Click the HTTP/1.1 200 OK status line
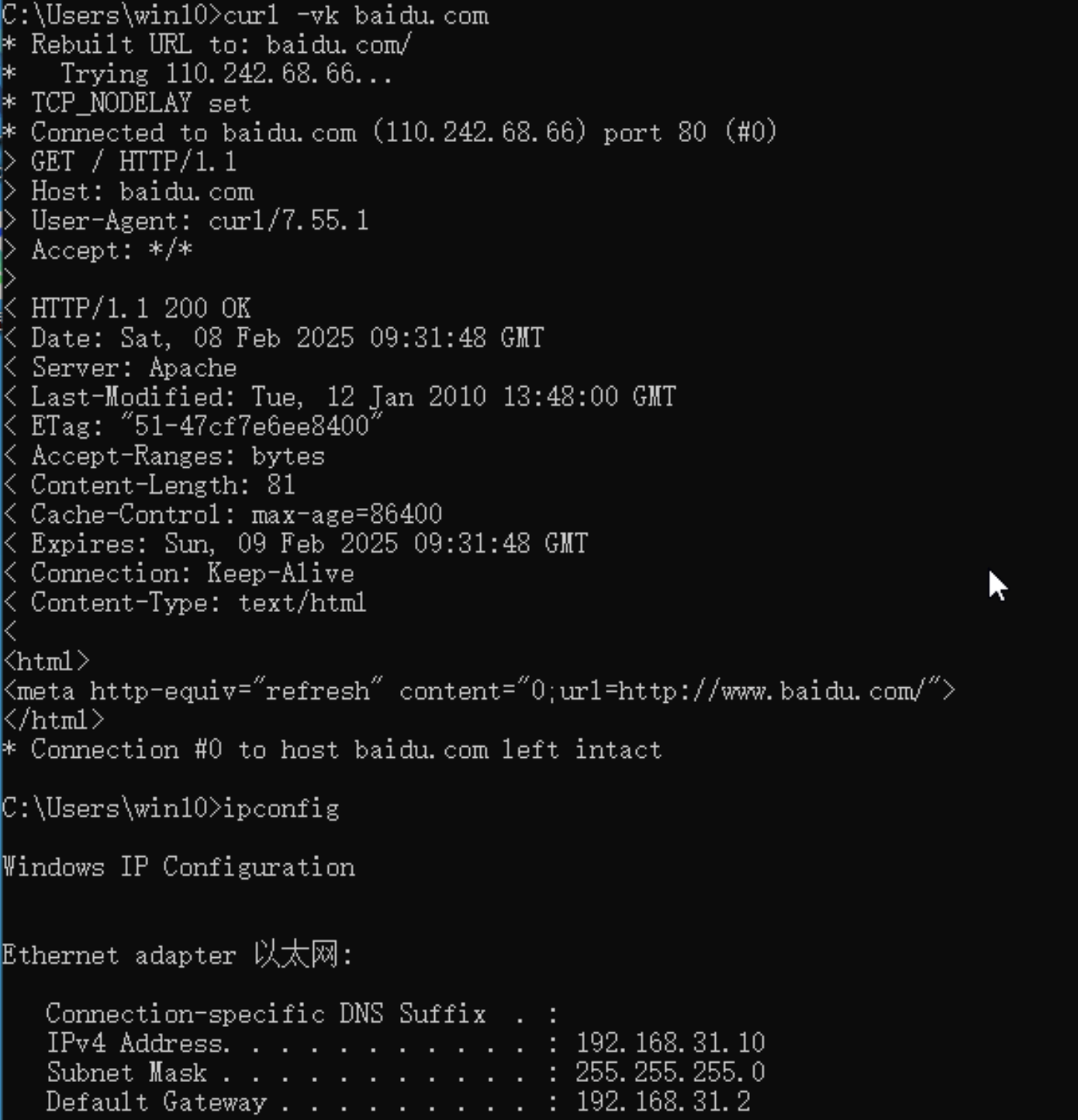 pos(140,309)
